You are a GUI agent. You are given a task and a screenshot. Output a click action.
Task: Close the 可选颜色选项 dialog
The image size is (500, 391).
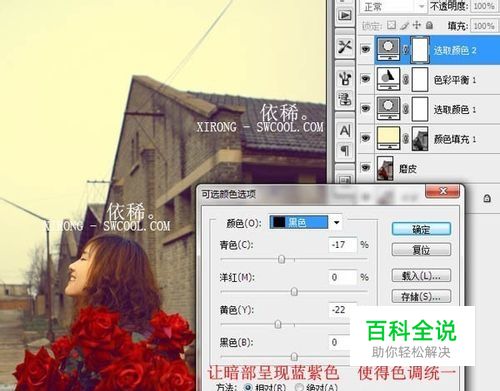pyautogui.click(x=443, y=191)
